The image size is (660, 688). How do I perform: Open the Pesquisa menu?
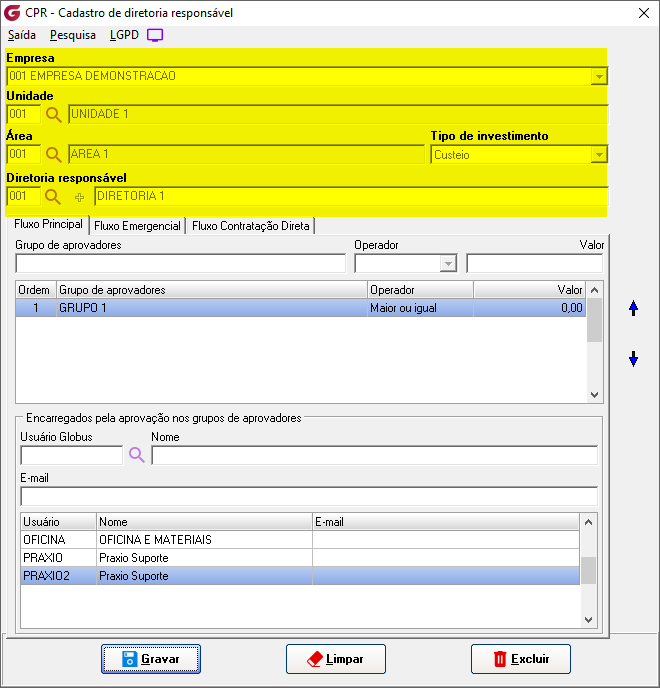tap(73, 35)
